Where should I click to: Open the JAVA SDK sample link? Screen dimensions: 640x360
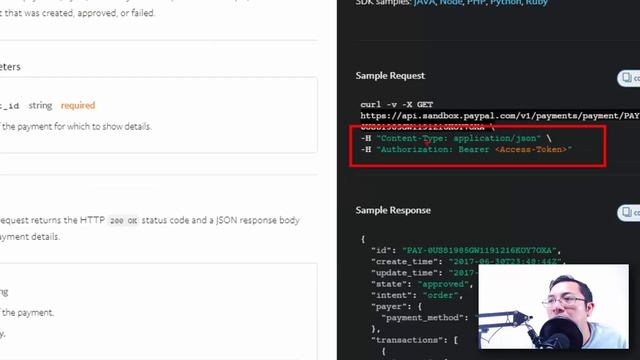424,2
